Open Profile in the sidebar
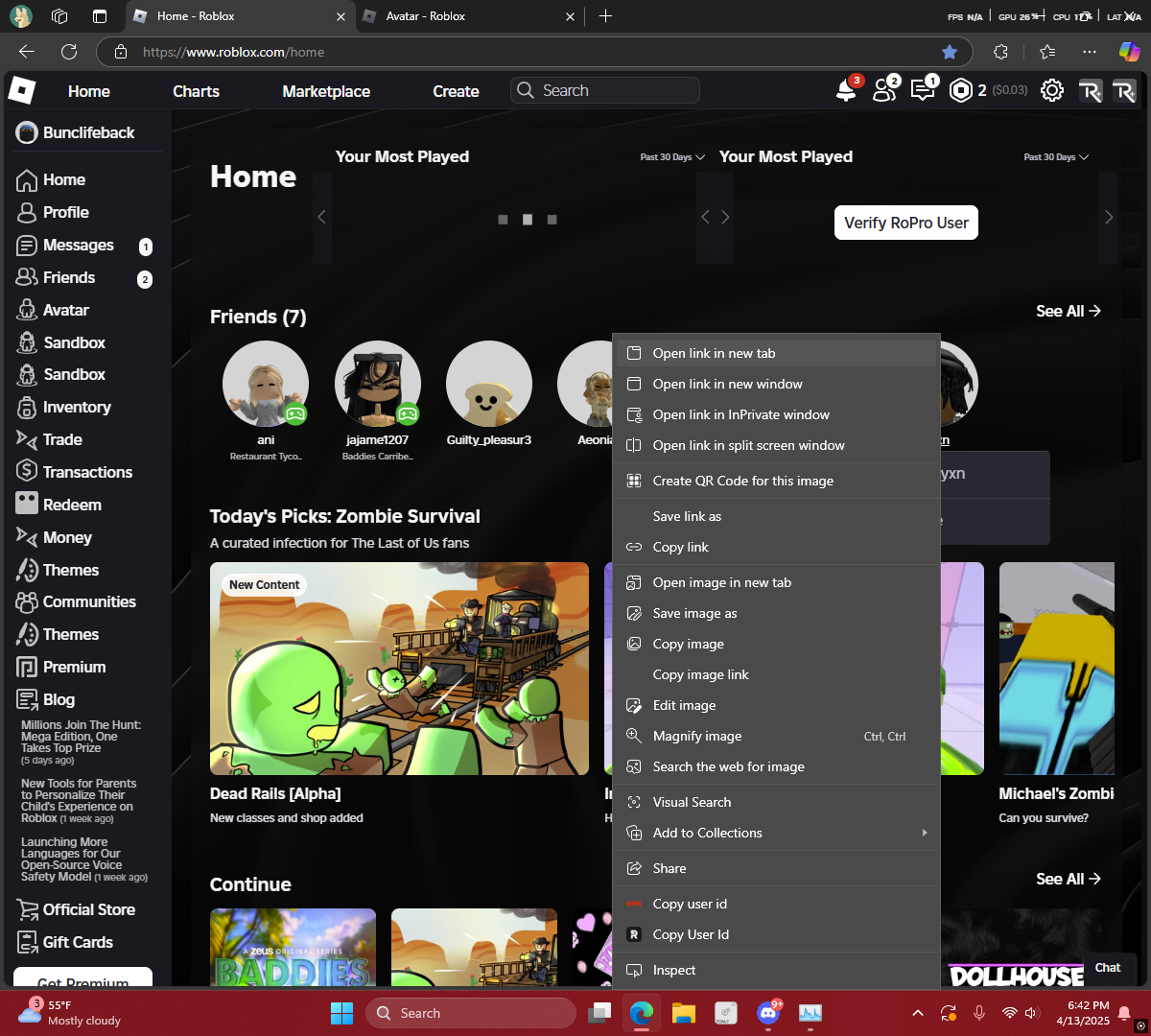 point(54,212)
